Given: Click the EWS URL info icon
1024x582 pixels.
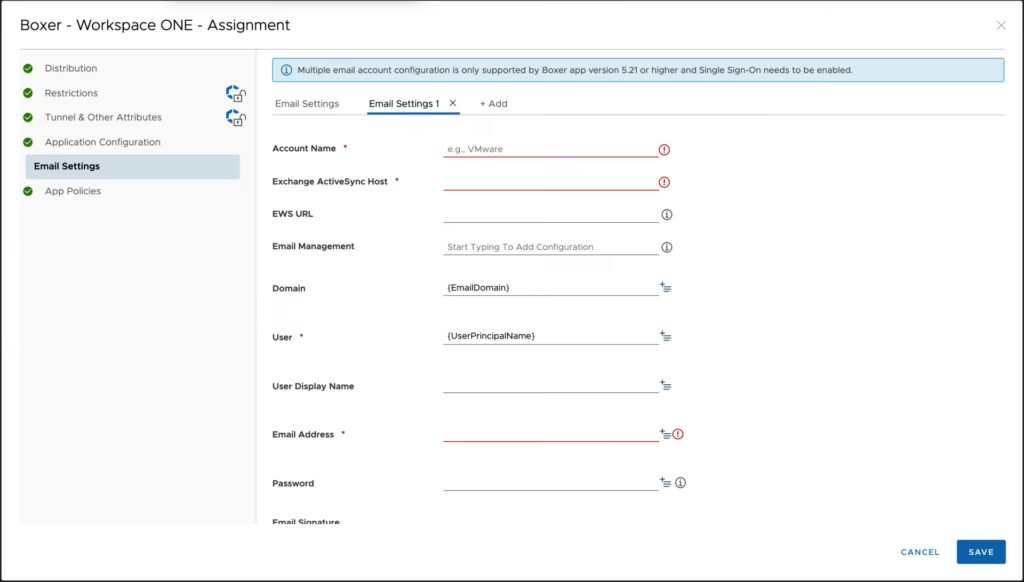Looking at the screenshot, I should (x=667, y=214).
